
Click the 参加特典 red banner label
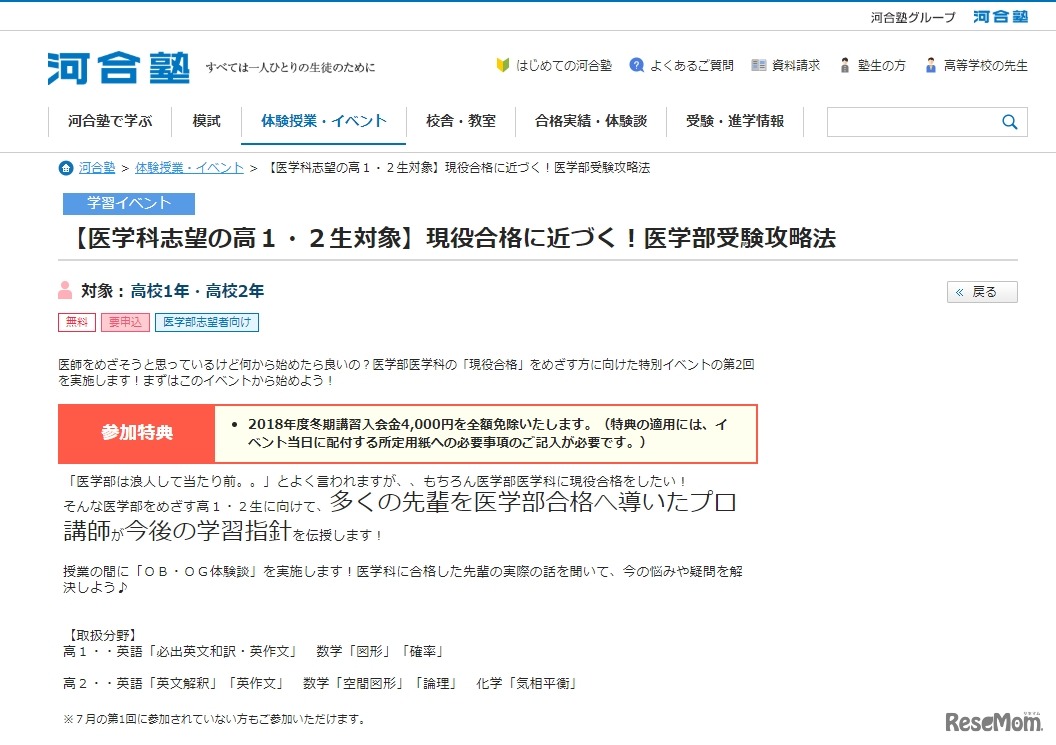coord(137,433)
